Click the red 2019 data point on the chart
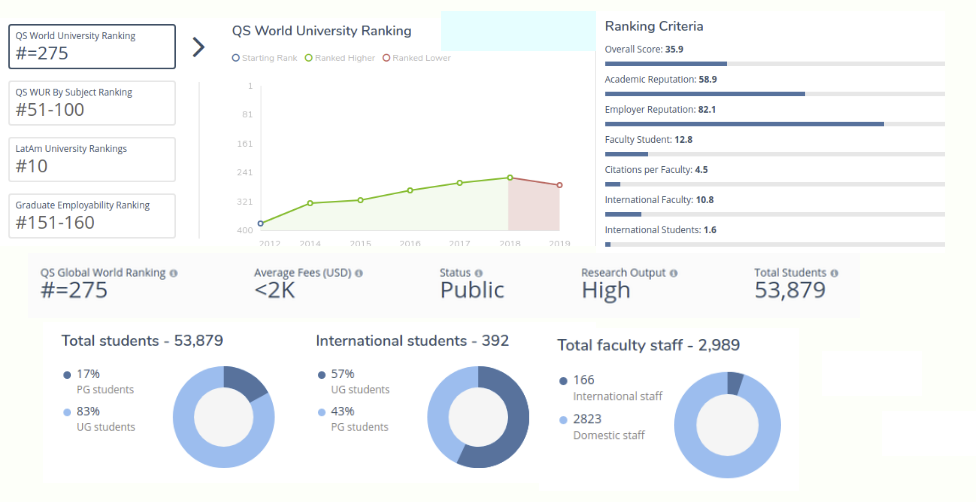Screen dimensions: 976x502 click(x=560, y=185)
